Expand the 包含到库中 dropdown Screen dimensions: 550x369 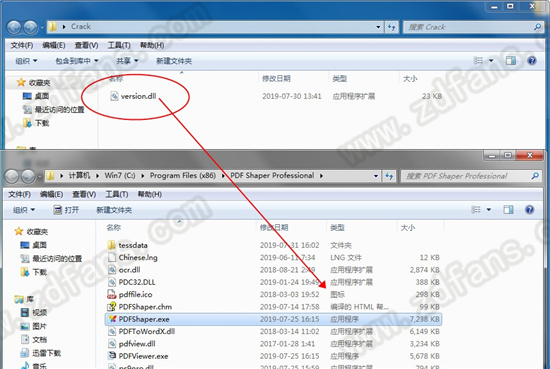[77, 61]
